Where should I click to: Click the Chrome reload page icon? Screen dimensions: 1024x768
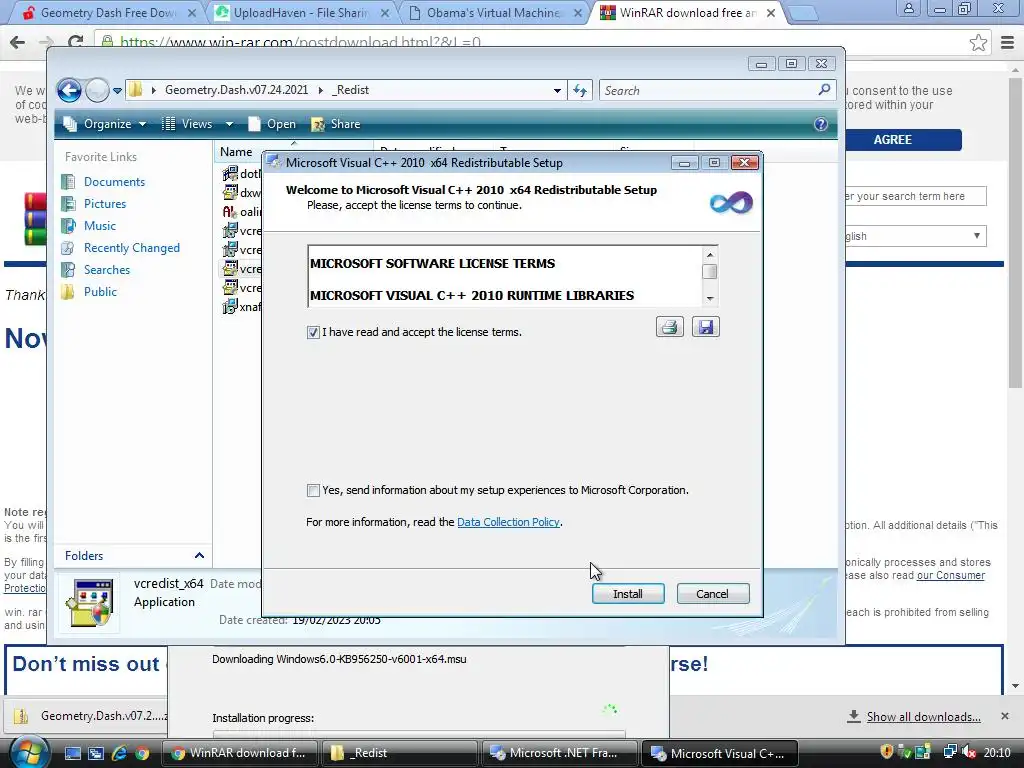point(76,42)
